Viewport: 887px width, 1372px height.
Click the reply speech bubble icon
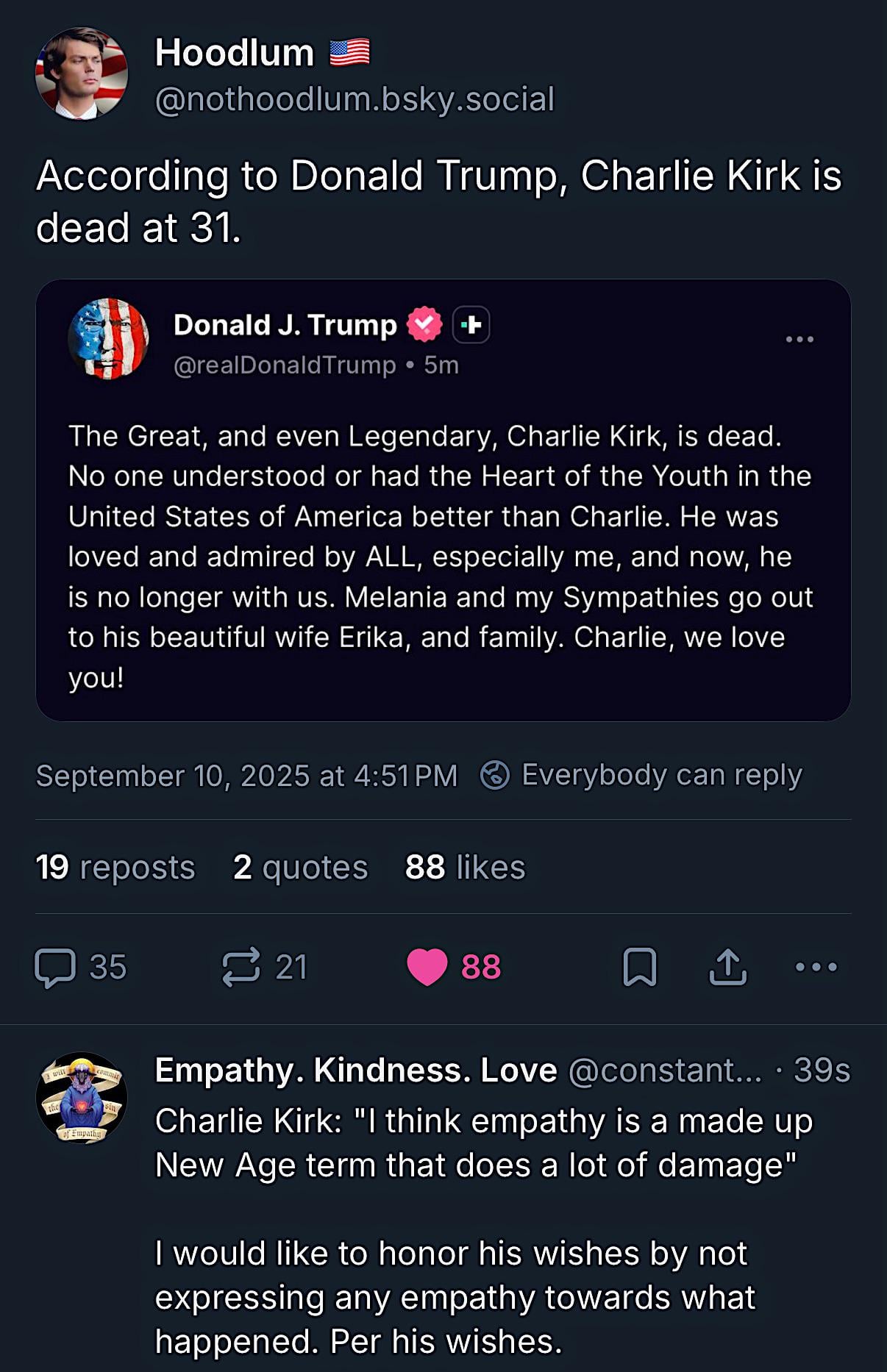point(55,967)
